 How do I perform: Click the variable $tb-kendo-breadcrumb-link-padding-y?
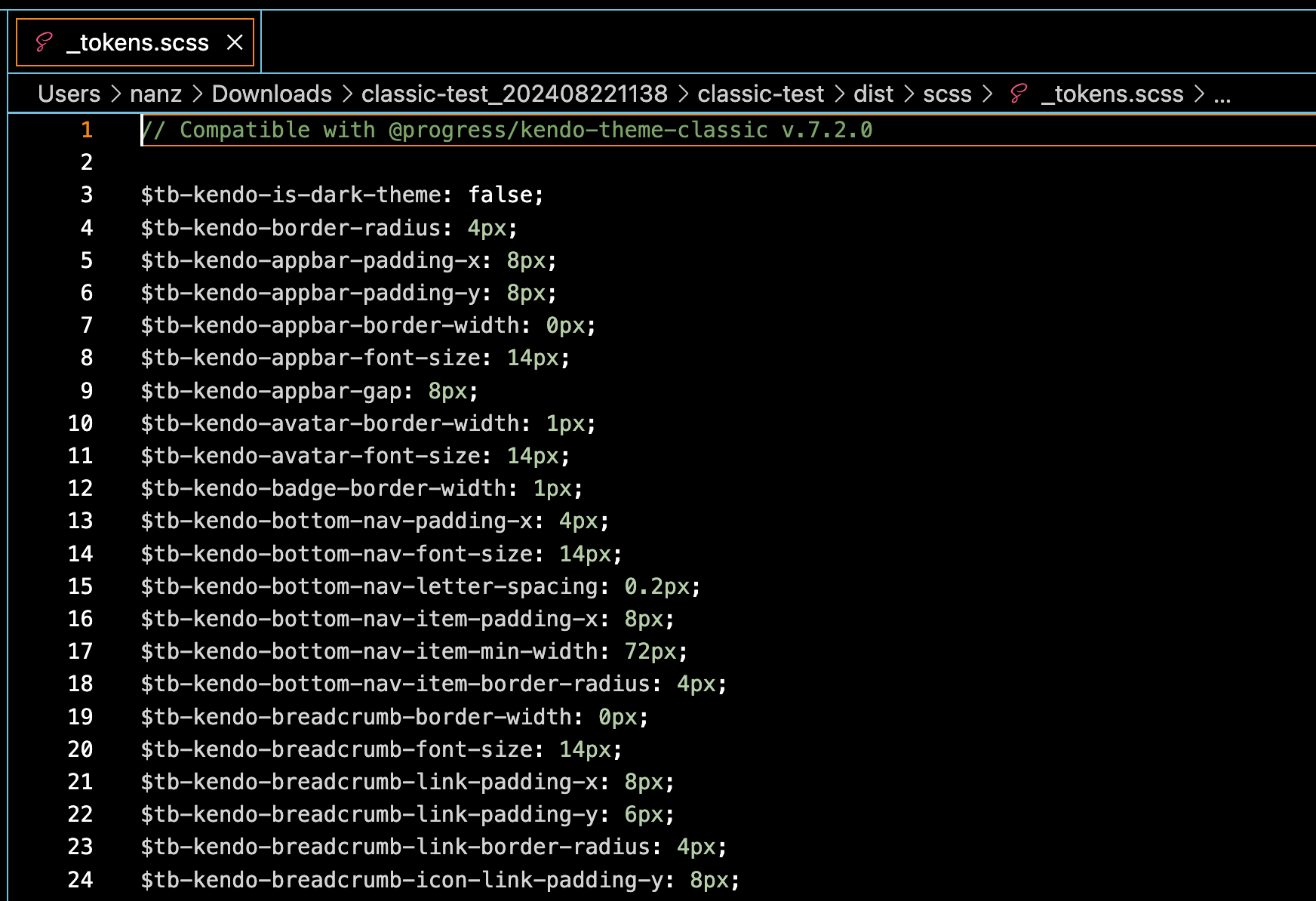[x=369, y=814]
